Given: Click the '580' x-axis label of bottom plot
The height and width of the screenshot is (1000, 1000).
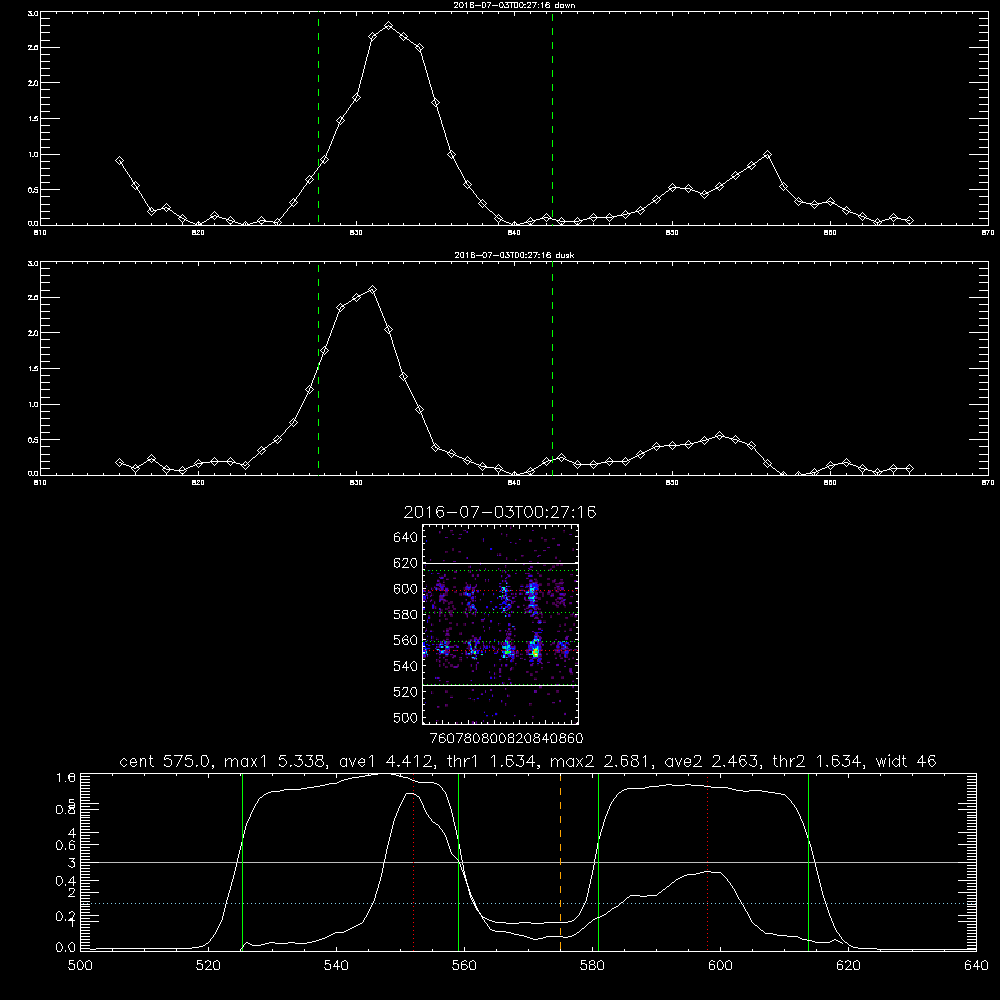Looking at the screenshot, I should tap(592, 965).
